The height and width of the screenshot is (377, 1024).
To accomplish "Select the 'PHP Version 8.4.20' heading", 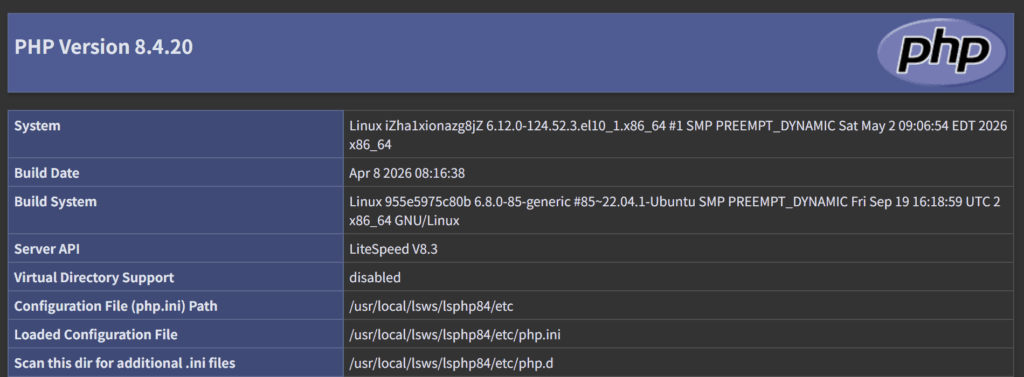I will coord(103,47).
